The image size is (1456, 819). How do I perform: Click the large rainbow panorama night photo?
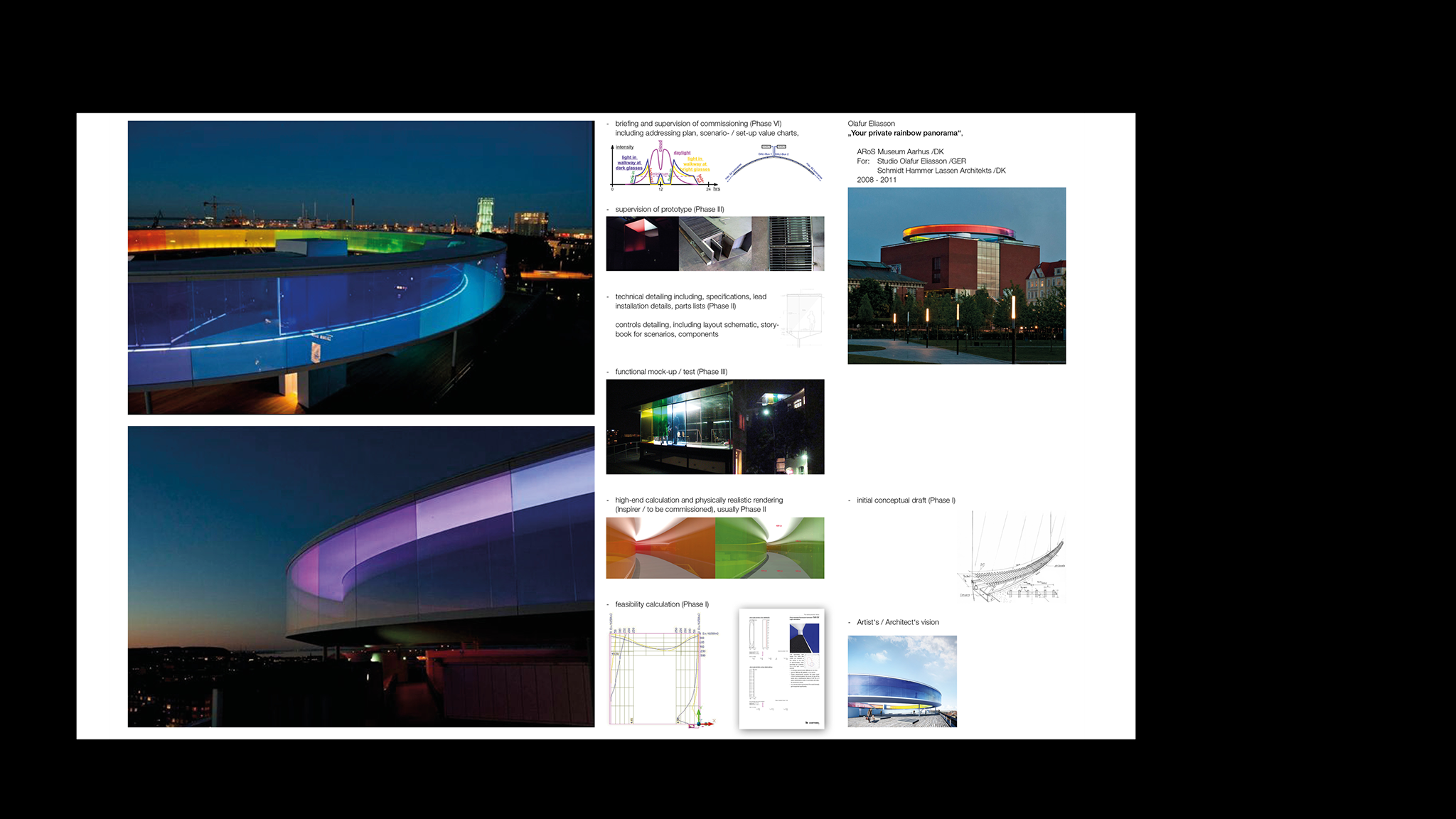360,267
